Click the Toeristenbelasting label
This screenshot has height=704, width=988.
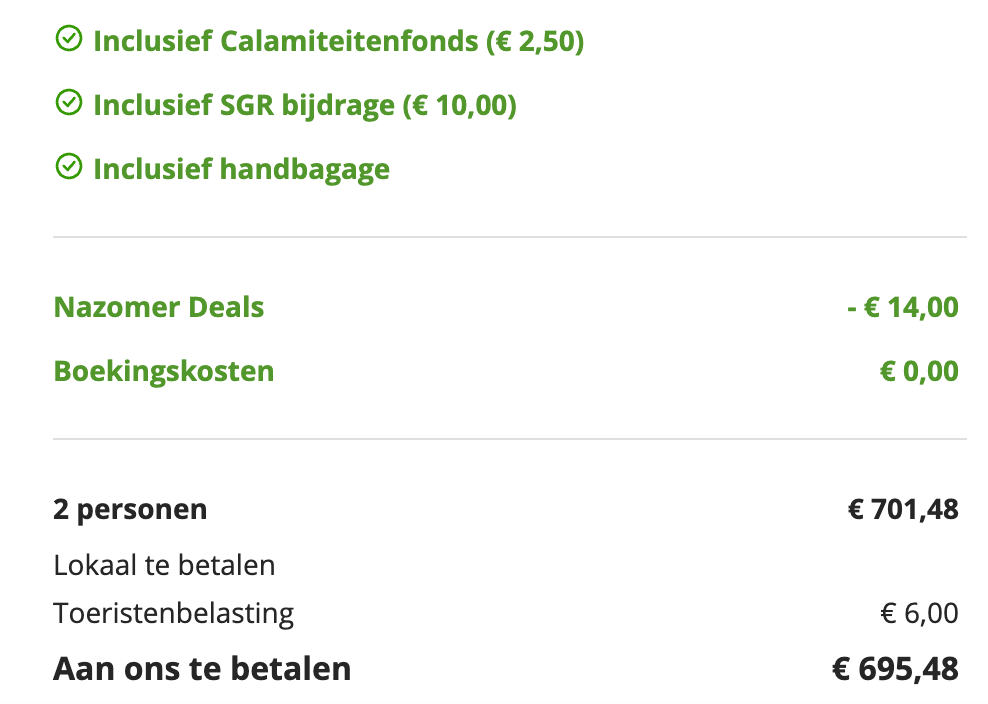click(174, 612)
